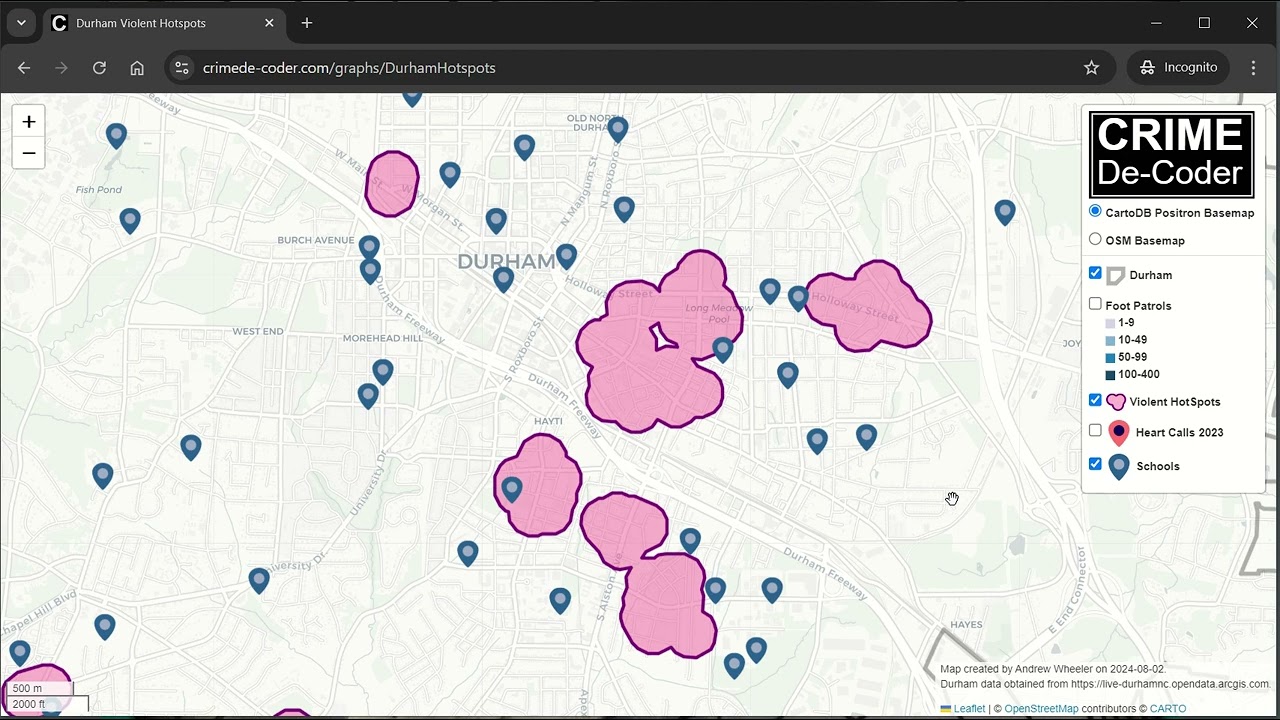Screen dimensions: 1280x720
Task: Click school marker near Burch Avenue label
Action: point(369,247)
